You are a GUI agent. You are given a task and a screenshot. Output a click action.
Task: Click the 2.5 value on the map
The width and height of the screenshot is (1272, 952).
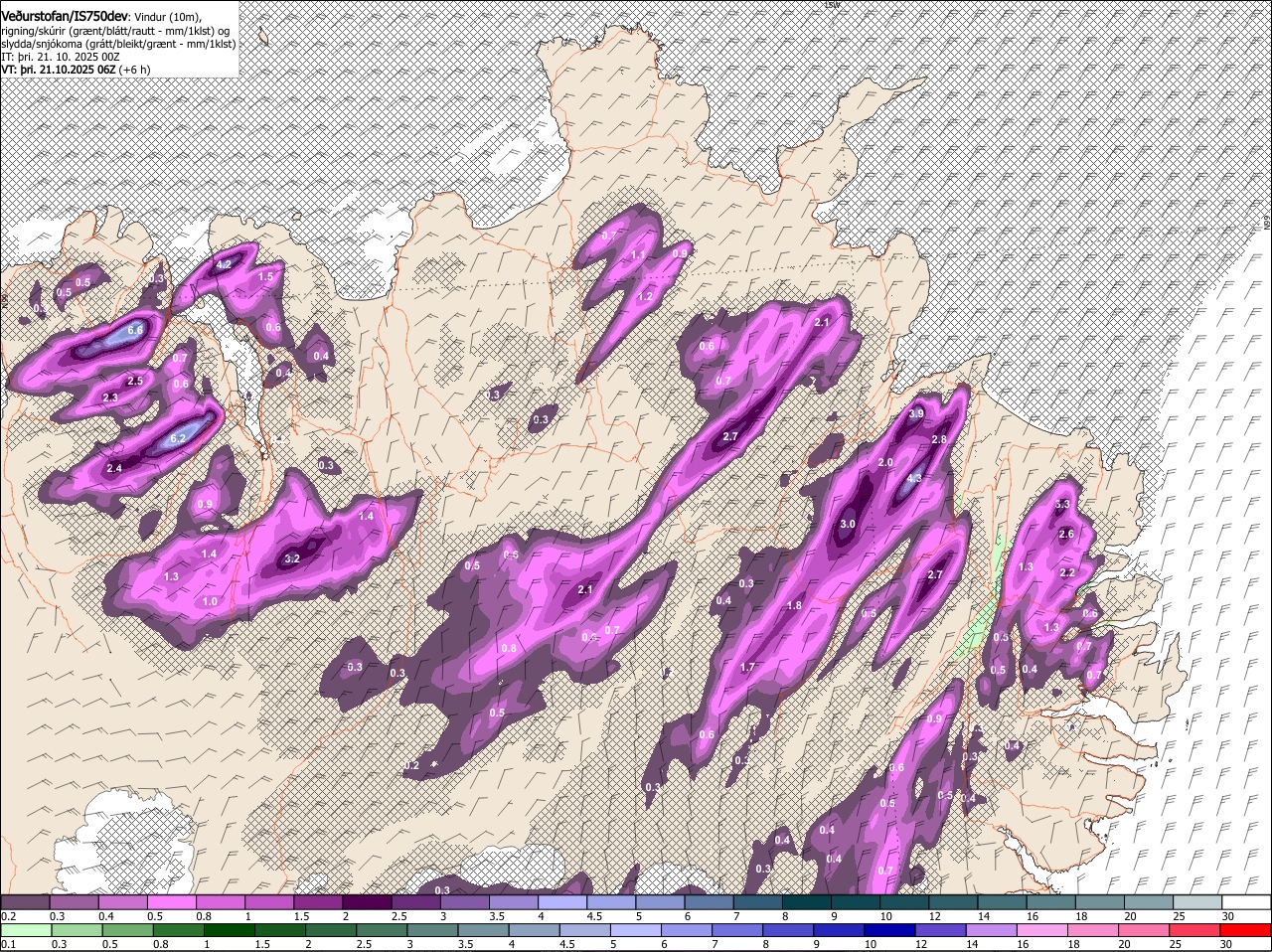pyautogui.click(x=136, y=381)
